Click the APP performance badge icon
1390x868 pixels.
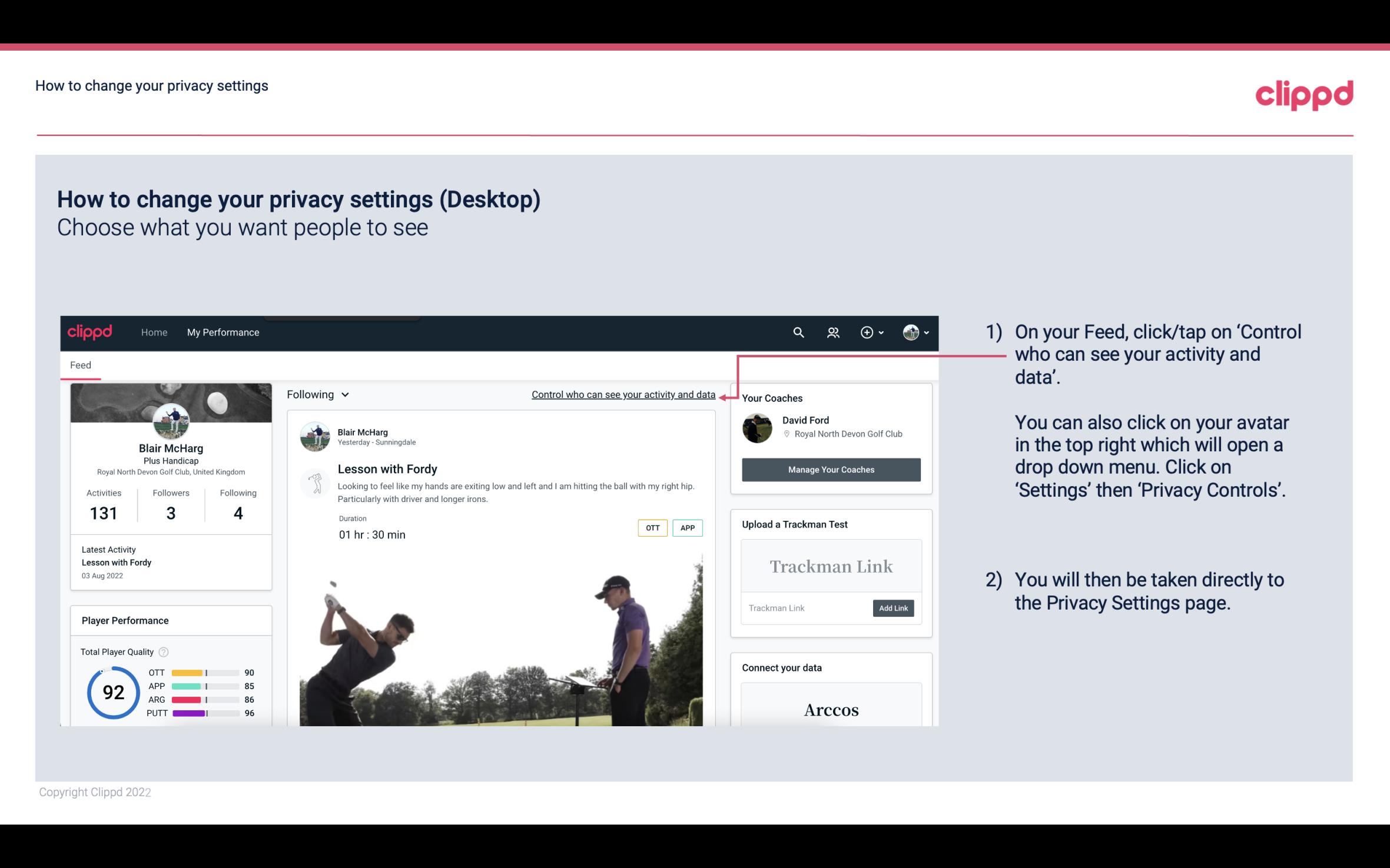(688, 528)
